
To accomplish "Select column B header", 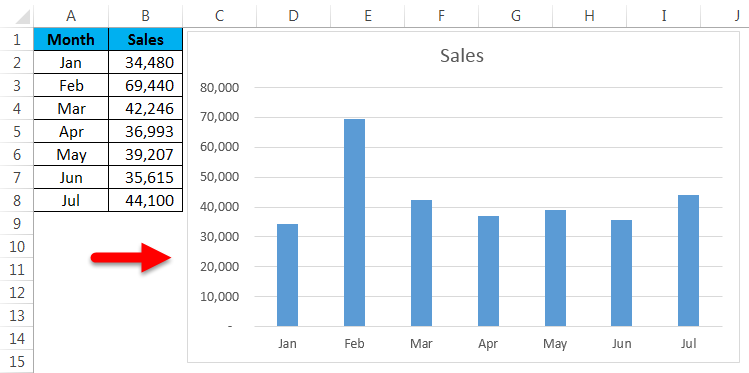I will click(x=146, y=15).
